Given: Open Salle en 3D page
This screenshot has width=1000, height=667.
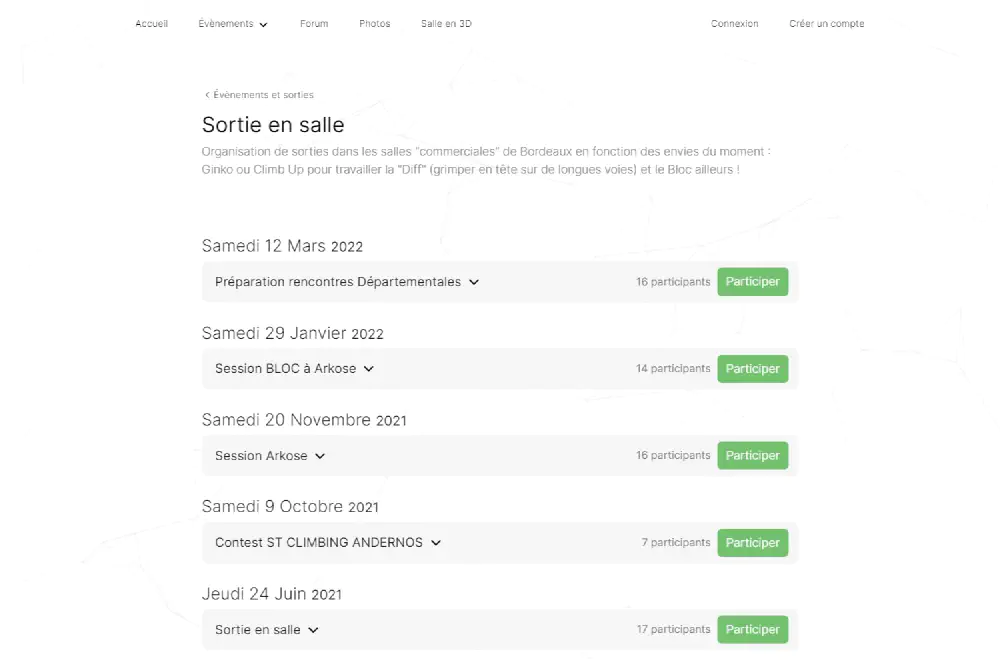Looking at the screenshot, I should (446, 24).
